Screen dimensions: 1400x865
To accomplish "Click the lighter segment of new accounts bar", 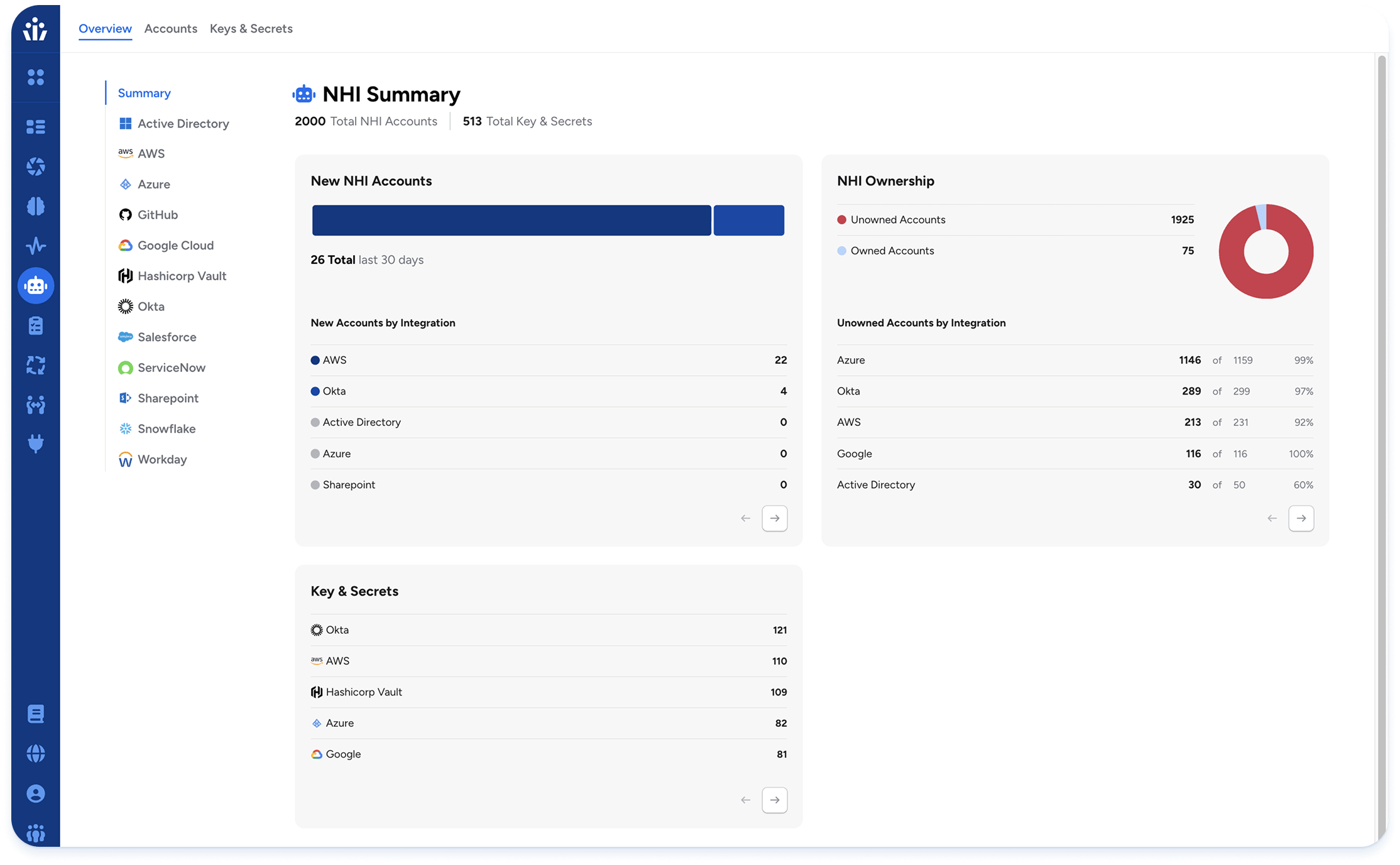I will (x=748, y=220).
